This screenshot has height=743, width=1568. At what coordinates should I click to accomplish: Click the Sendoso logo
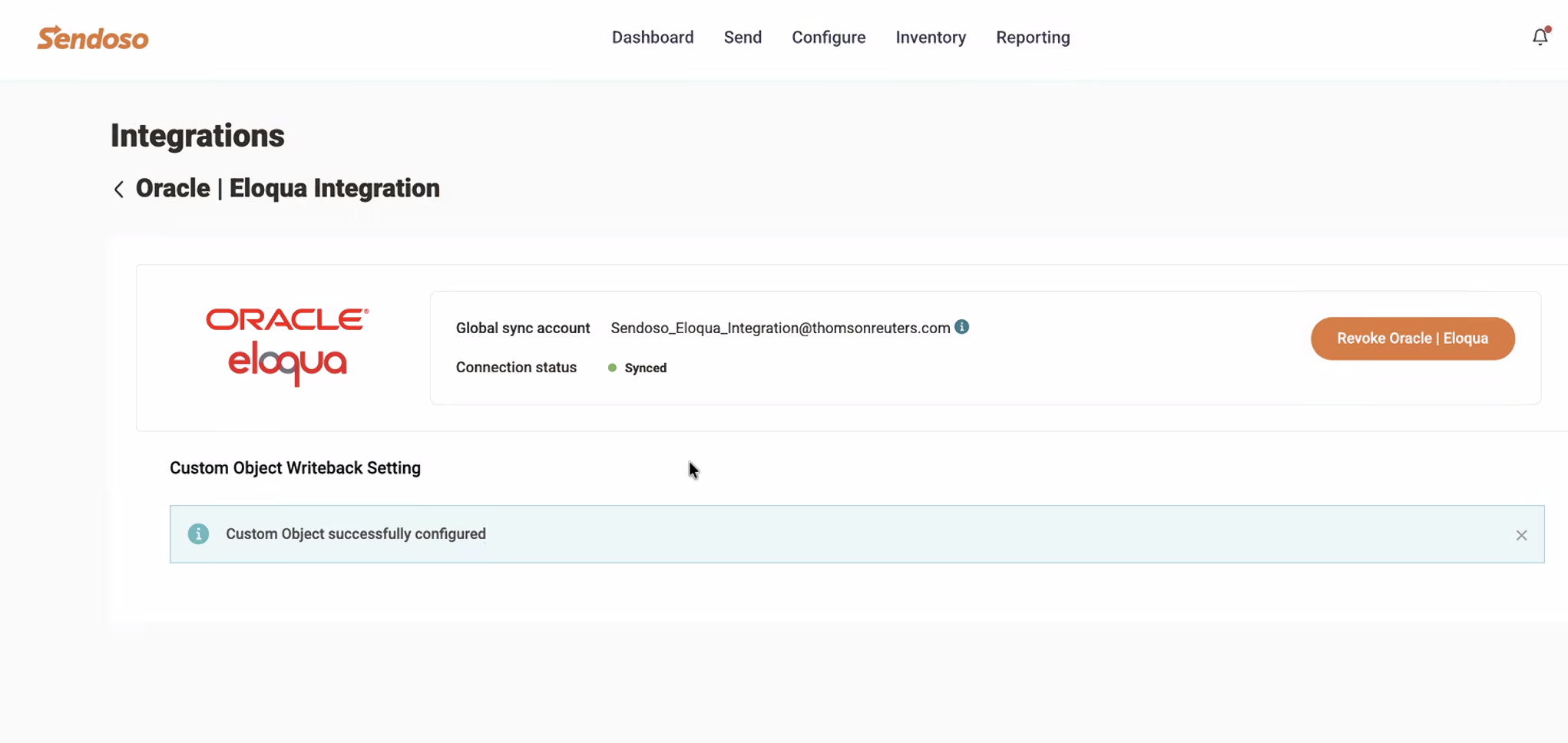(x=93, y=38)
